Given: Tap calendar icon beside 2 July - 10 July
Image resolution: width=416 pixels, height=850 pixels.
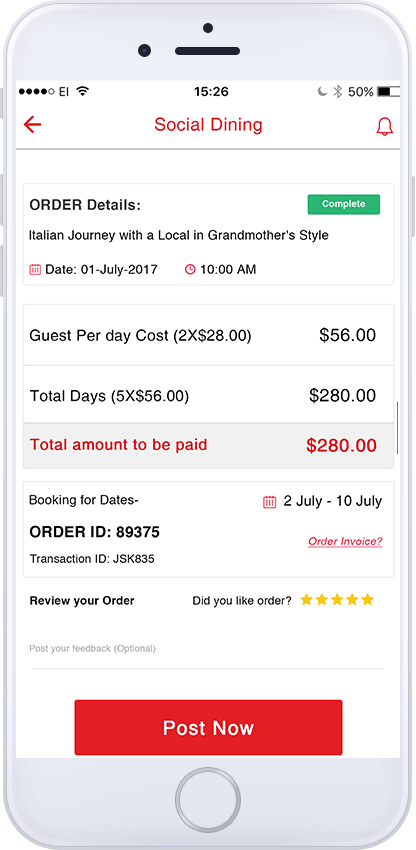Looking at the screenshot, I should 270,502.
